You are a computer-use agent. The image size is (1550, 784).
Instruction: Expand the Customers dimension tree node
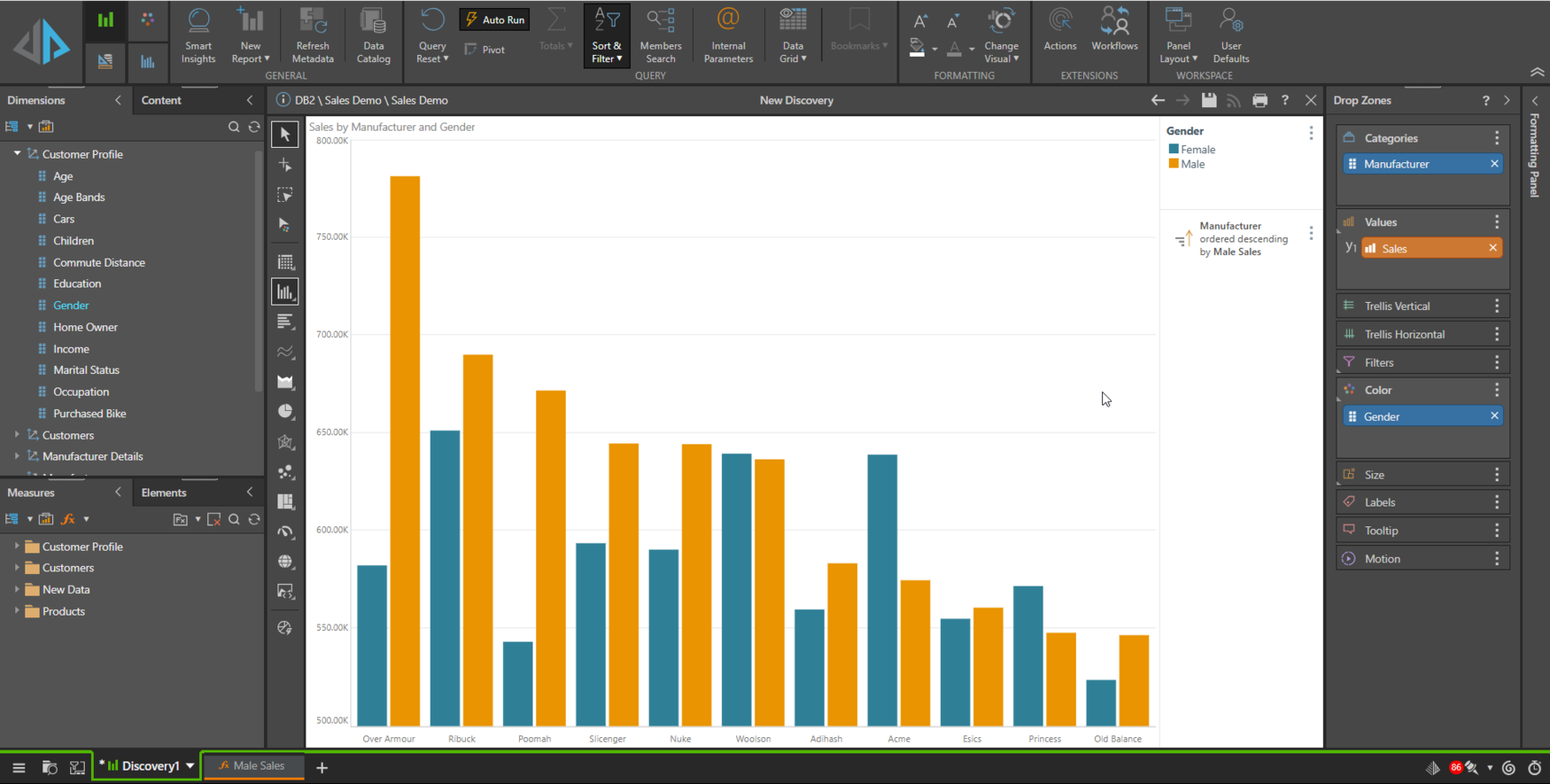point(17,435)
